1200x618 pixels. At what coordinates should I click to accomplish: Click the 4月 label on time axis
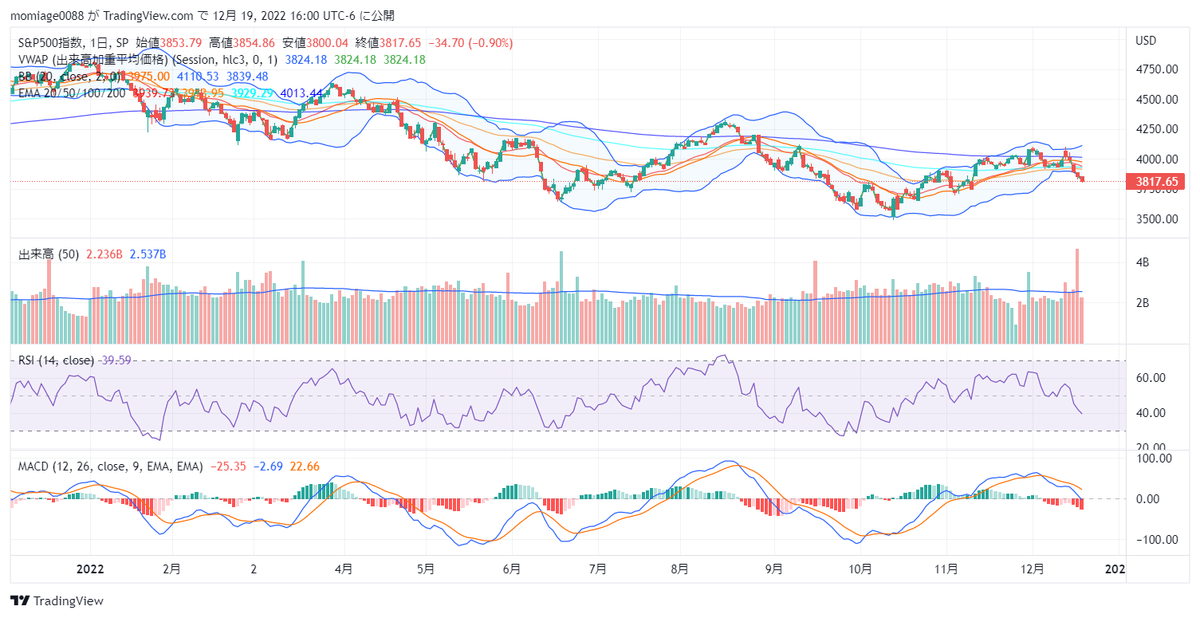click(x=343, y=568)
